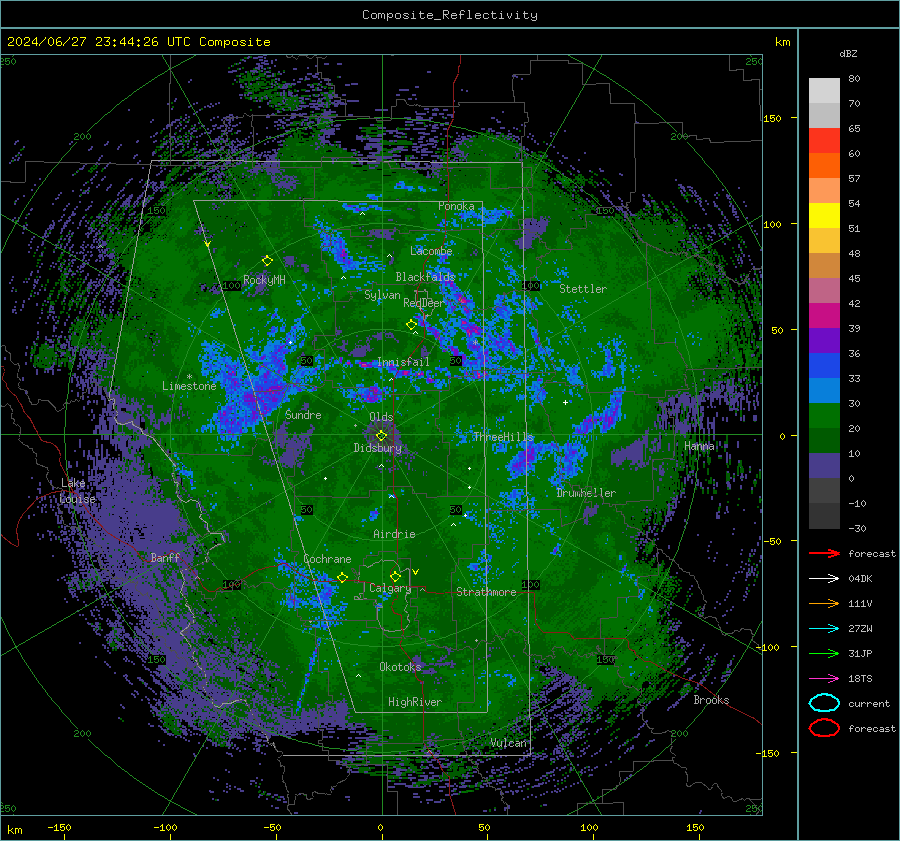Click the red forecast arrow in legend
900x841 pixels.
point(824,553)
